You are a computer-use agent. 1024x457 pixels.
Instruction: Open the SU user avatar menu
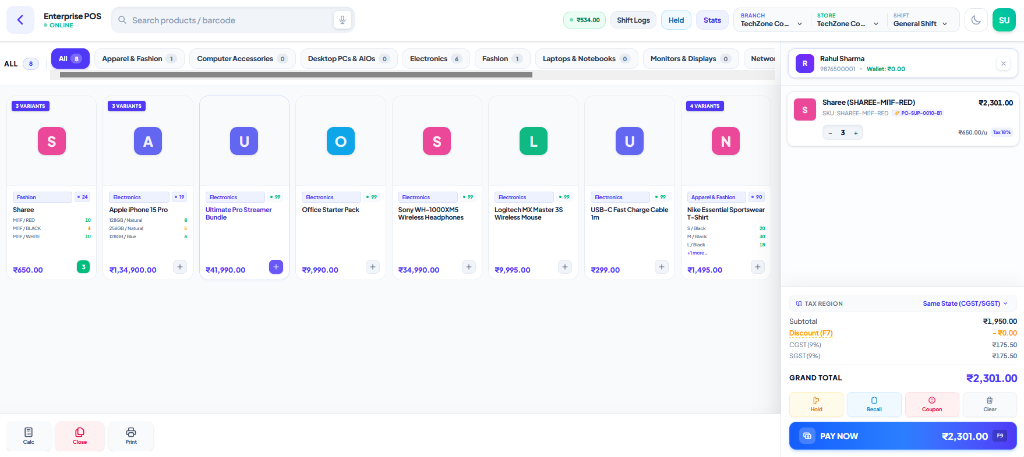point(1004,20)
